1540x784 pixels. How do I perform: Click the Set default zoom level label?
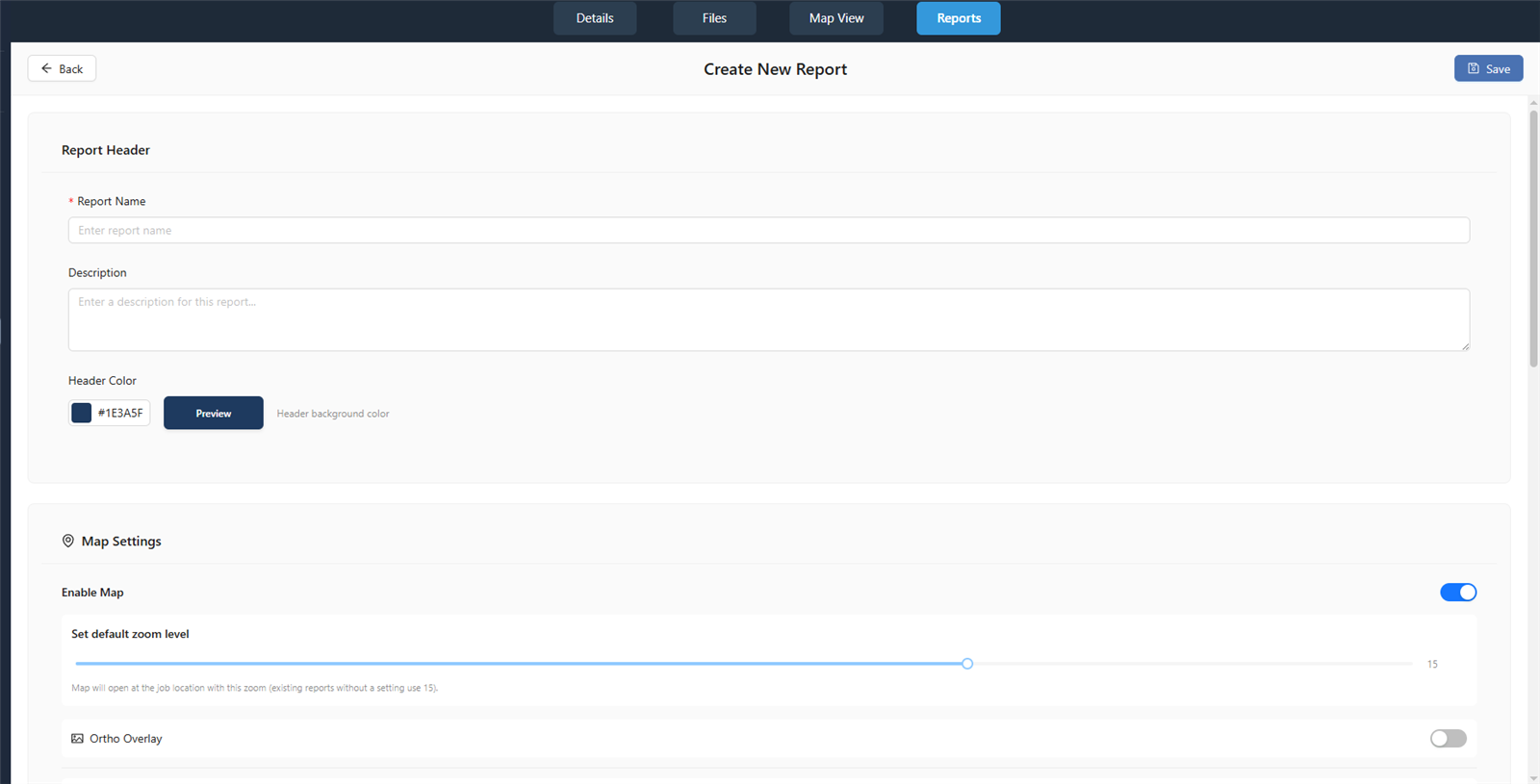[x=130, y=634]
